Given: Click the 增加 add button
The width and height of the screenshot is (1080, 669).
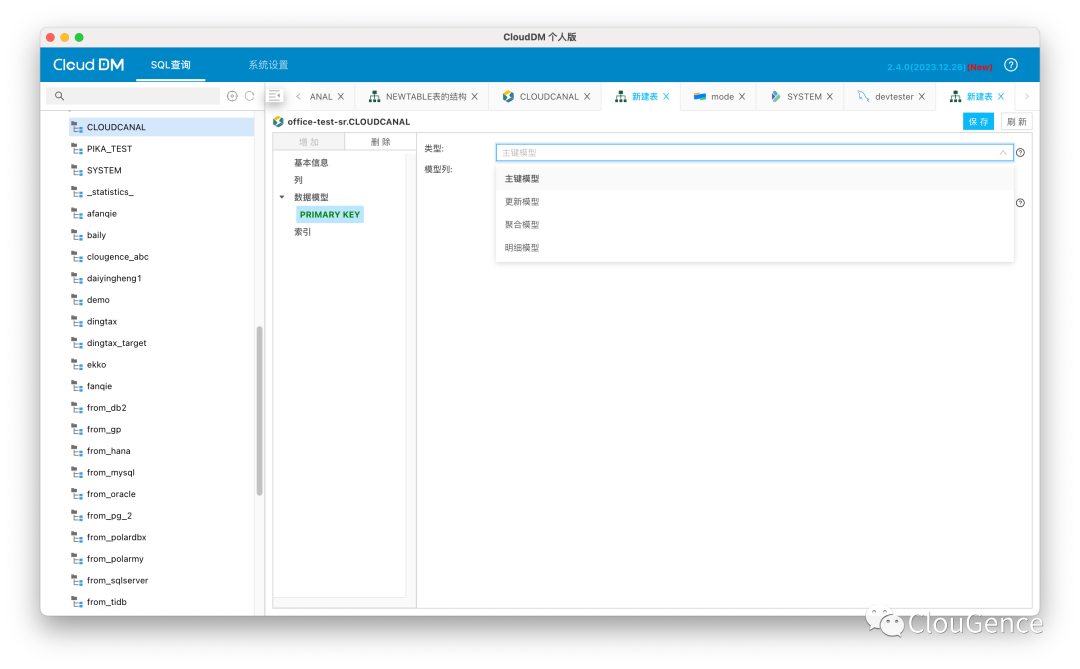Looking at the screenshot, I should coord(309,142).
